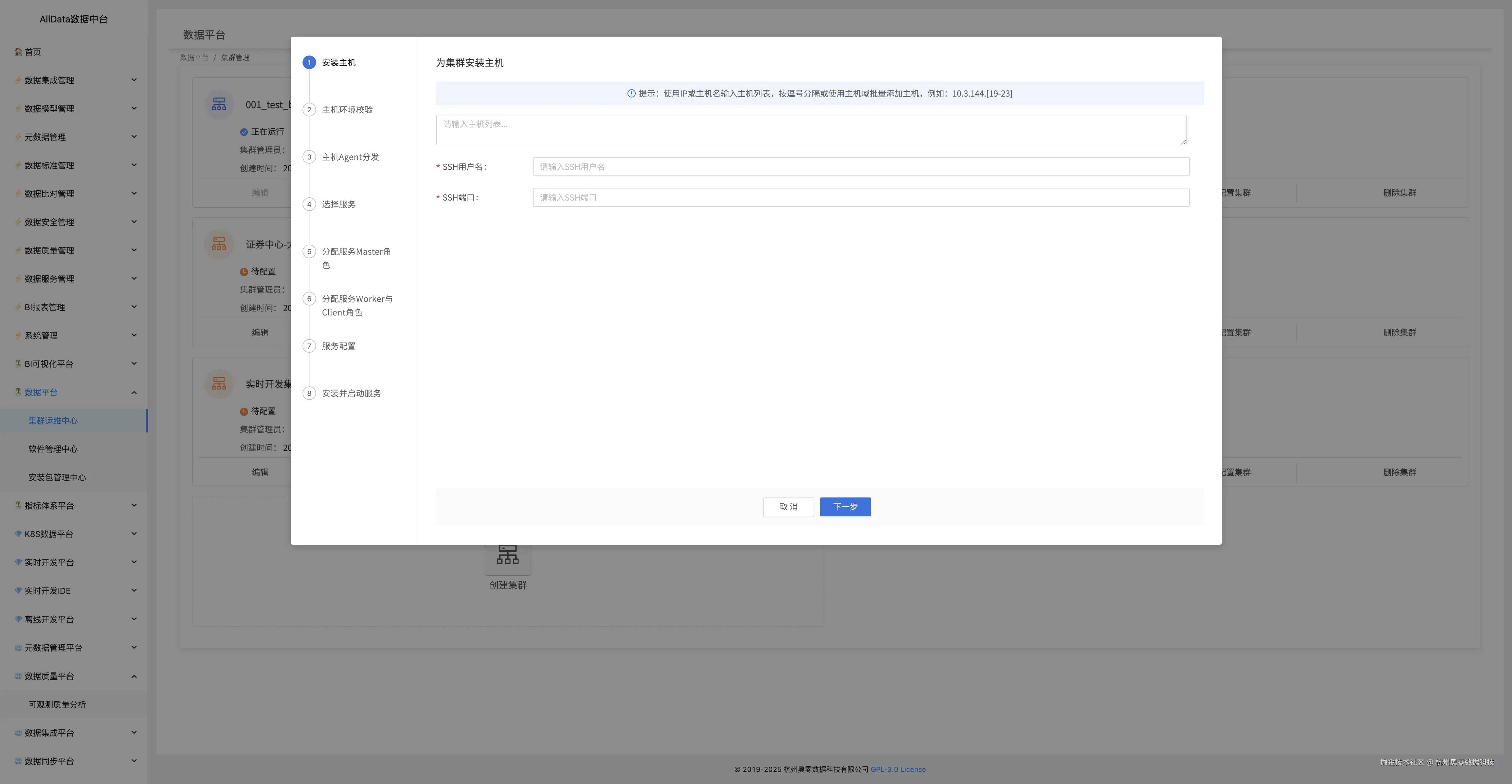Click the step 1 安装主机 circle icon

(309, 63)
